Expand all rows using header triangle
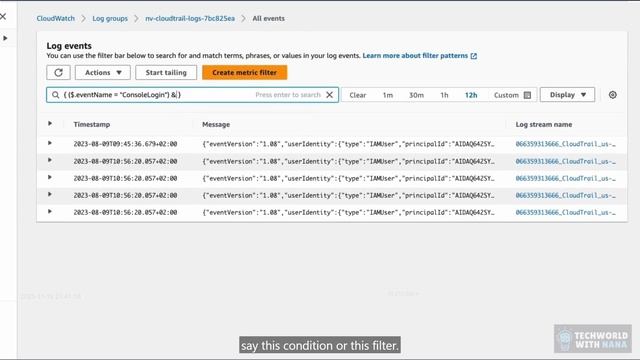640x360 pixels. (x=50, y=123)
